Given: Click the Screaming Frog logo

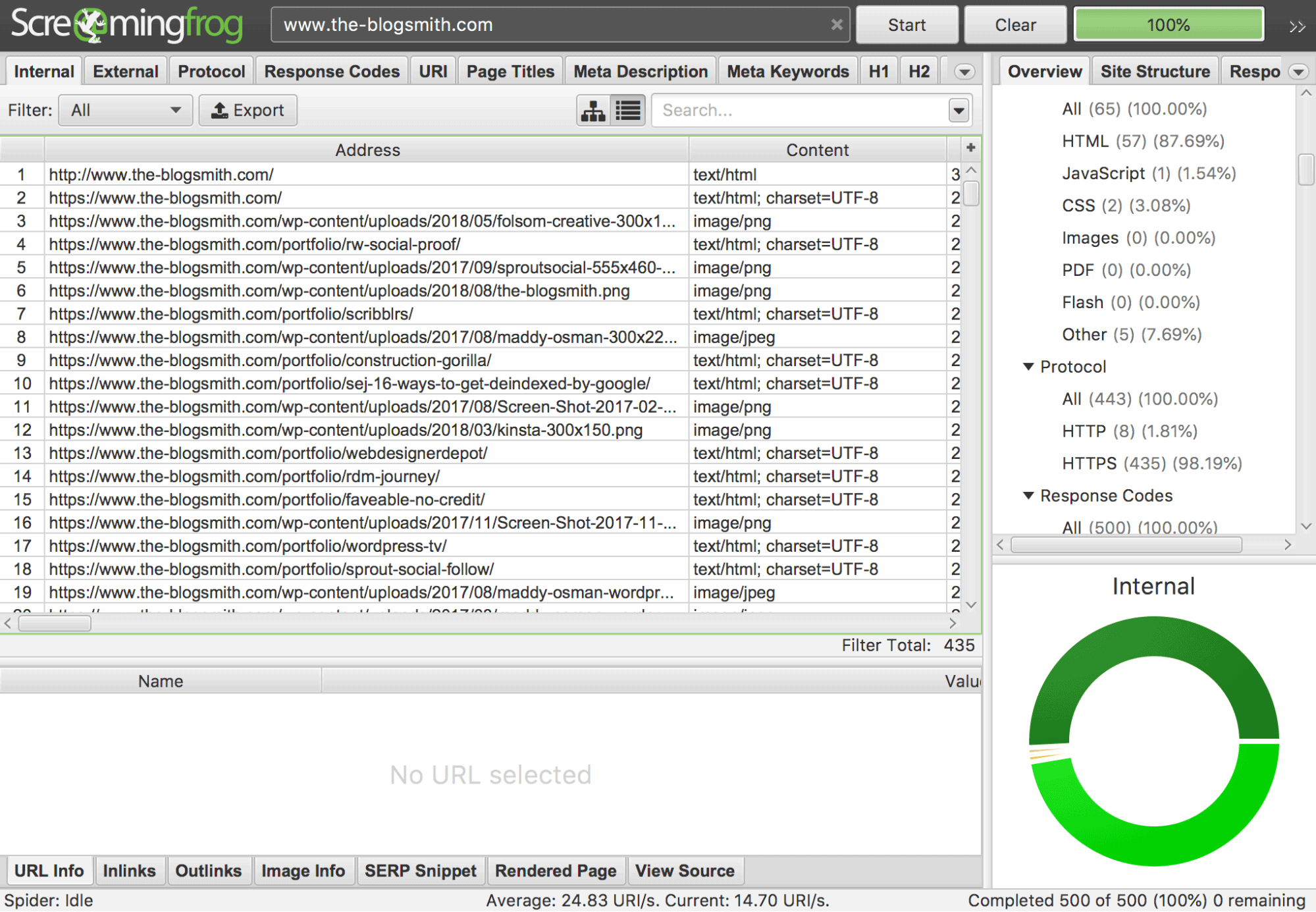Looking at the screenshot, I should [x=126, y=25].
